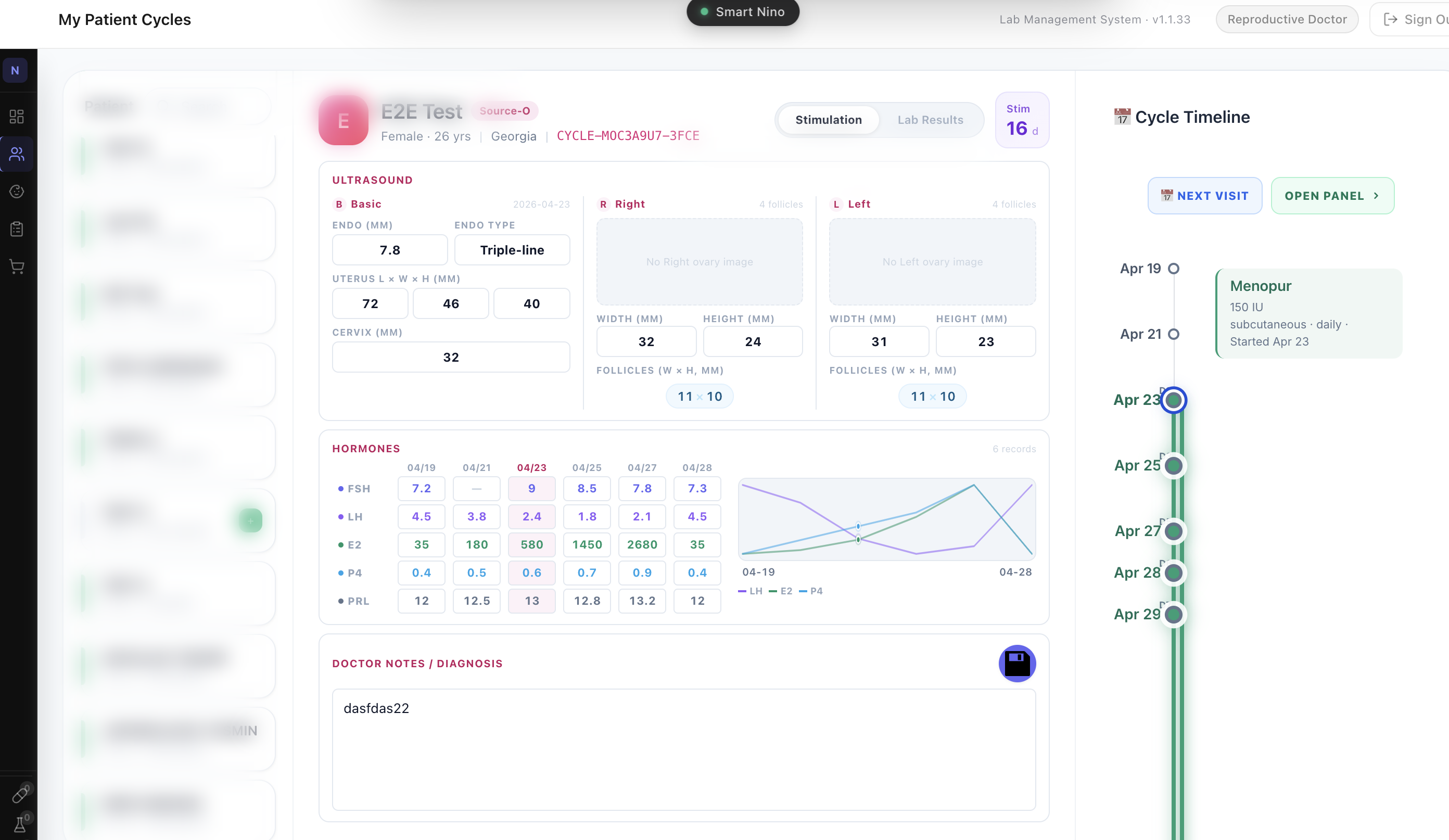Open the Reproductive Doctor role selector
This screenshot has width=1449, height=840.
point(1286,20)
